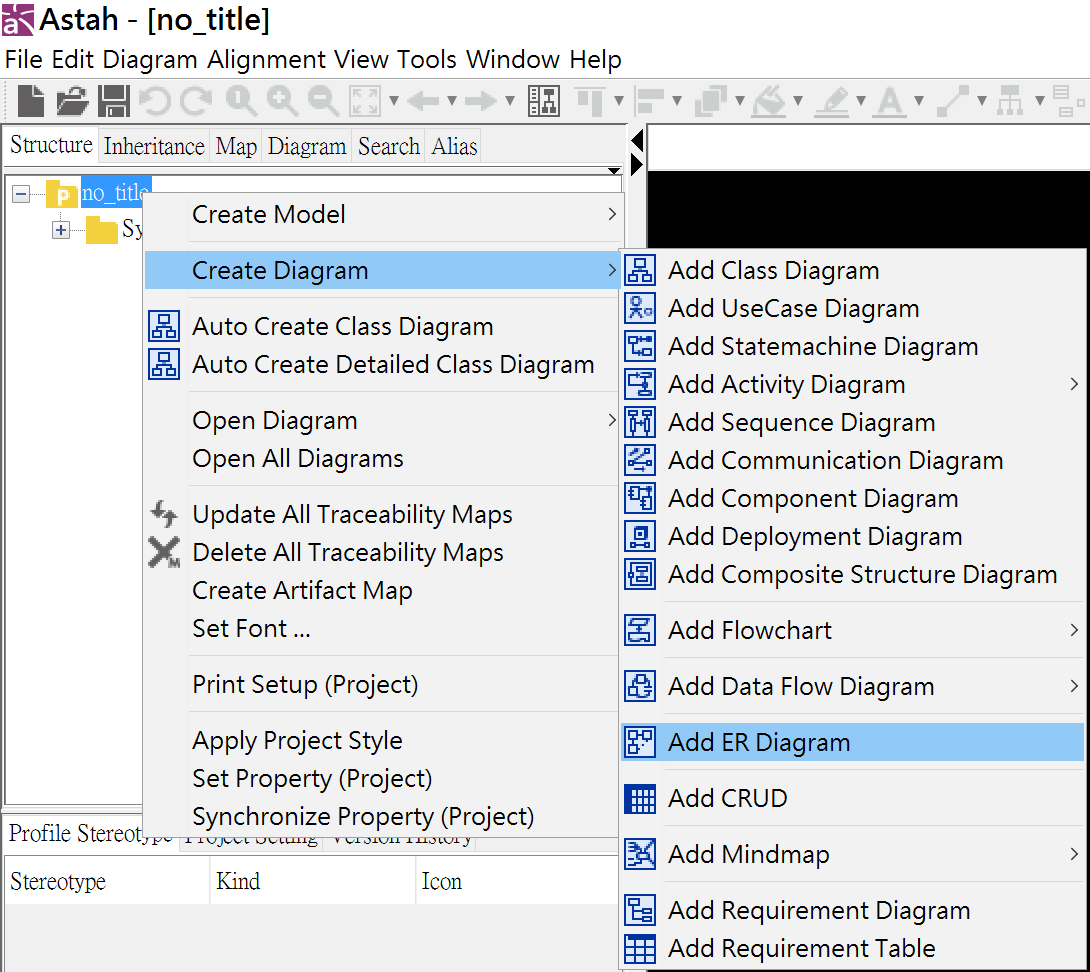This screenshot has width=1090, height=972.
Task: Click the Astah application logo icon
Action: 17,19
